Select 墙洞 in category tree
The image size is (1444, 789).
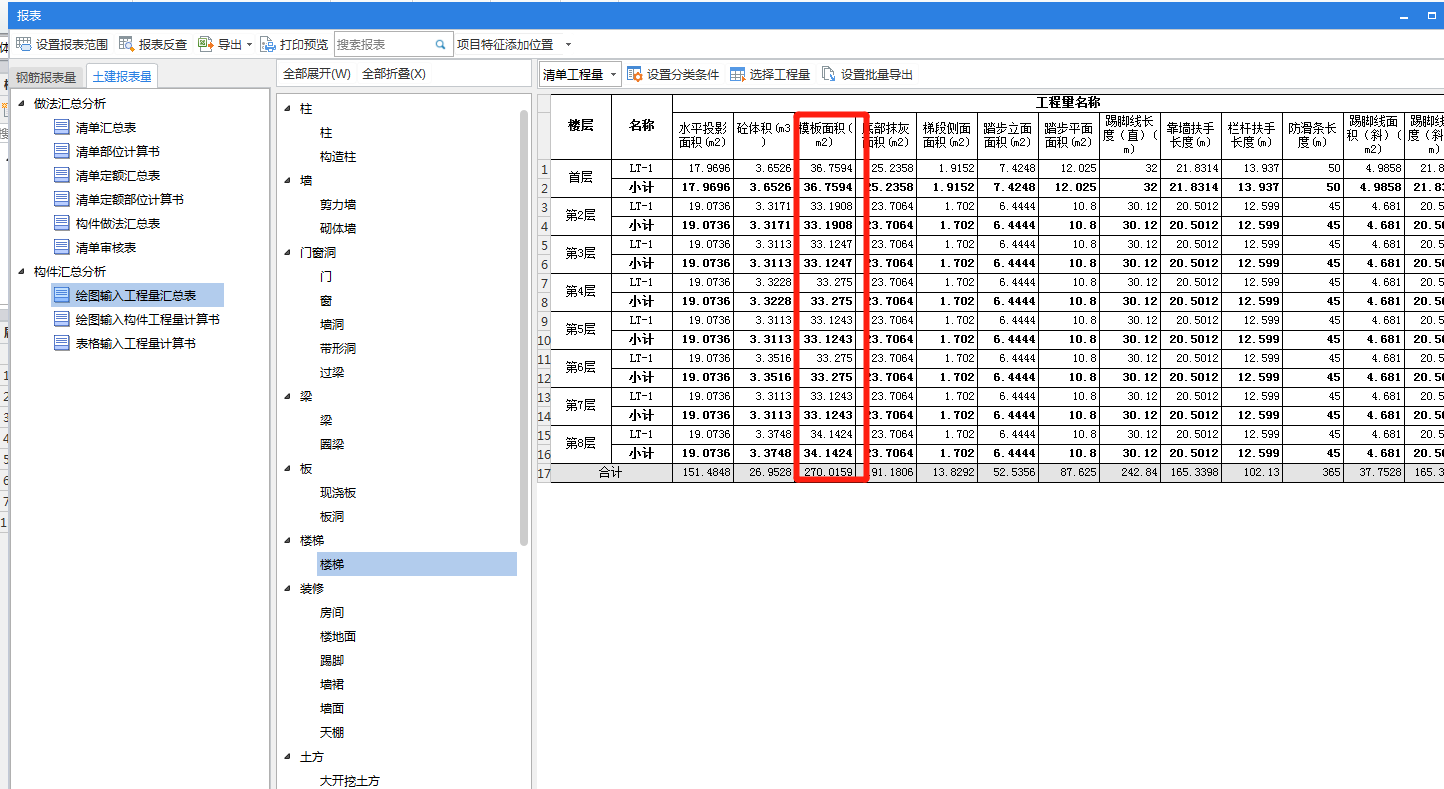click(x=332, y=325)
